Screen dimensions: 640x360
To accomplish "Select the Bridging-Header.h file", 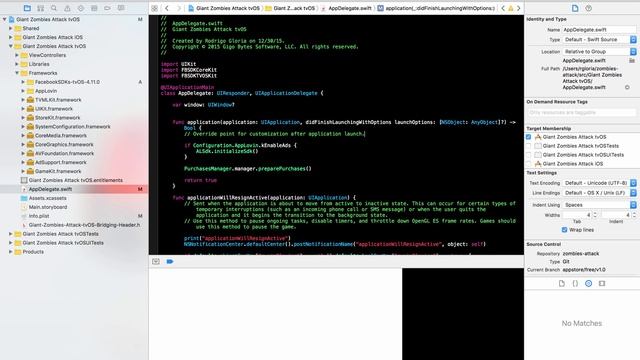I will coord(84,225).
